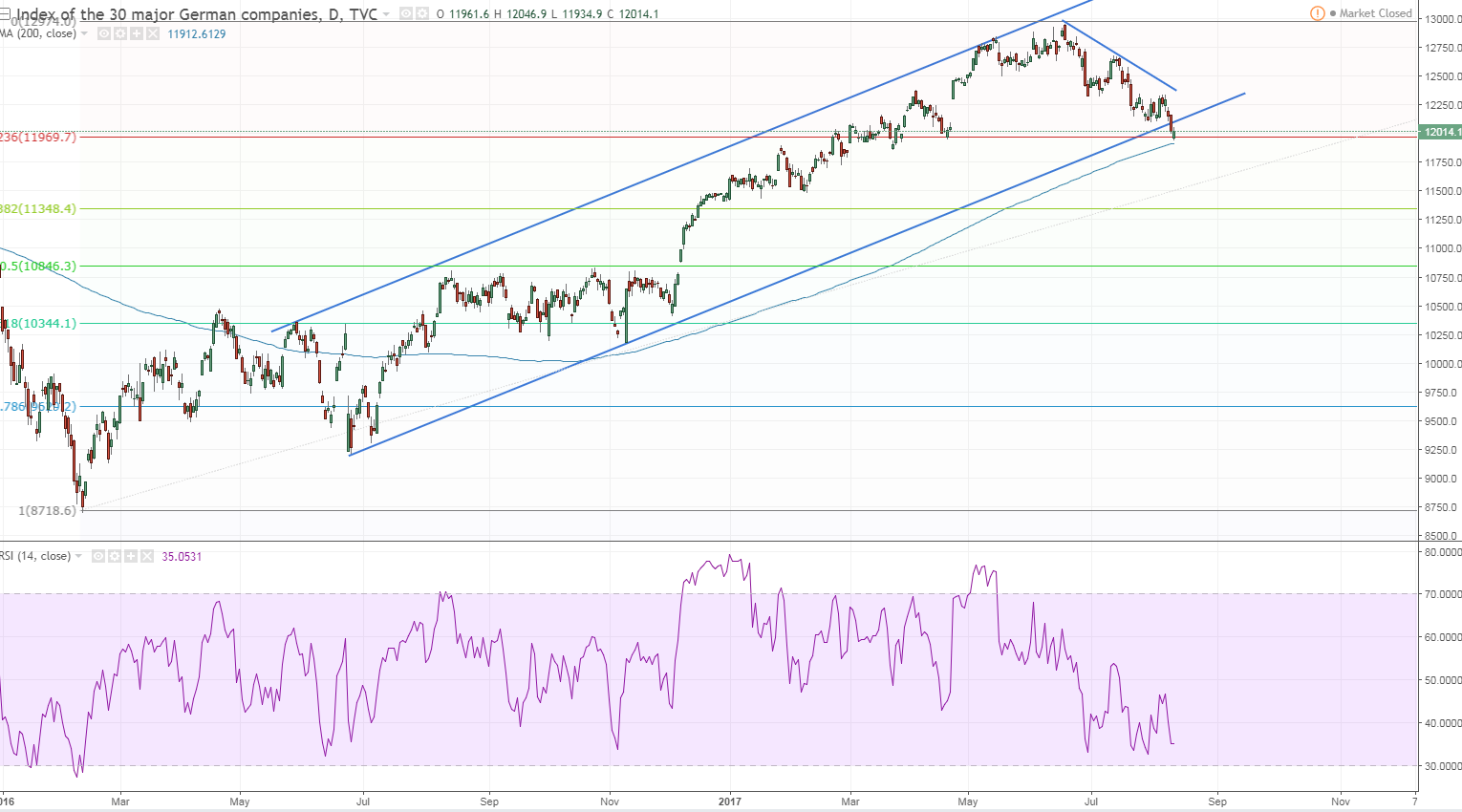Select Fibonacci level label 0.618 (10344.1)
The width and height of the screenshot is (1462, 812).
[38, 324]
